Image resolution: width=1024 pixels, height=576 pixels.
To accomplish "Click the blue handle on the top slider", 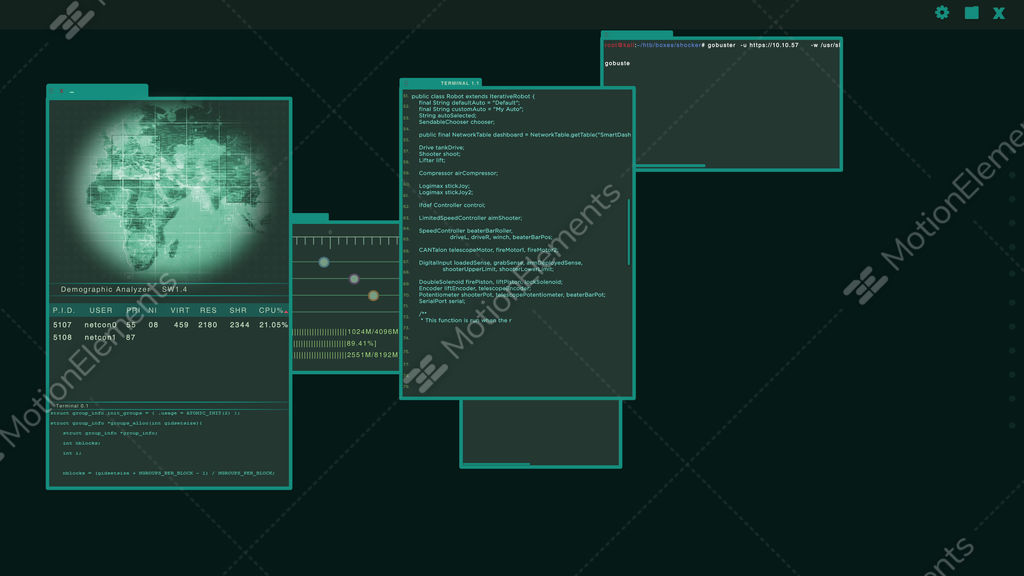I will pos(324,262).
